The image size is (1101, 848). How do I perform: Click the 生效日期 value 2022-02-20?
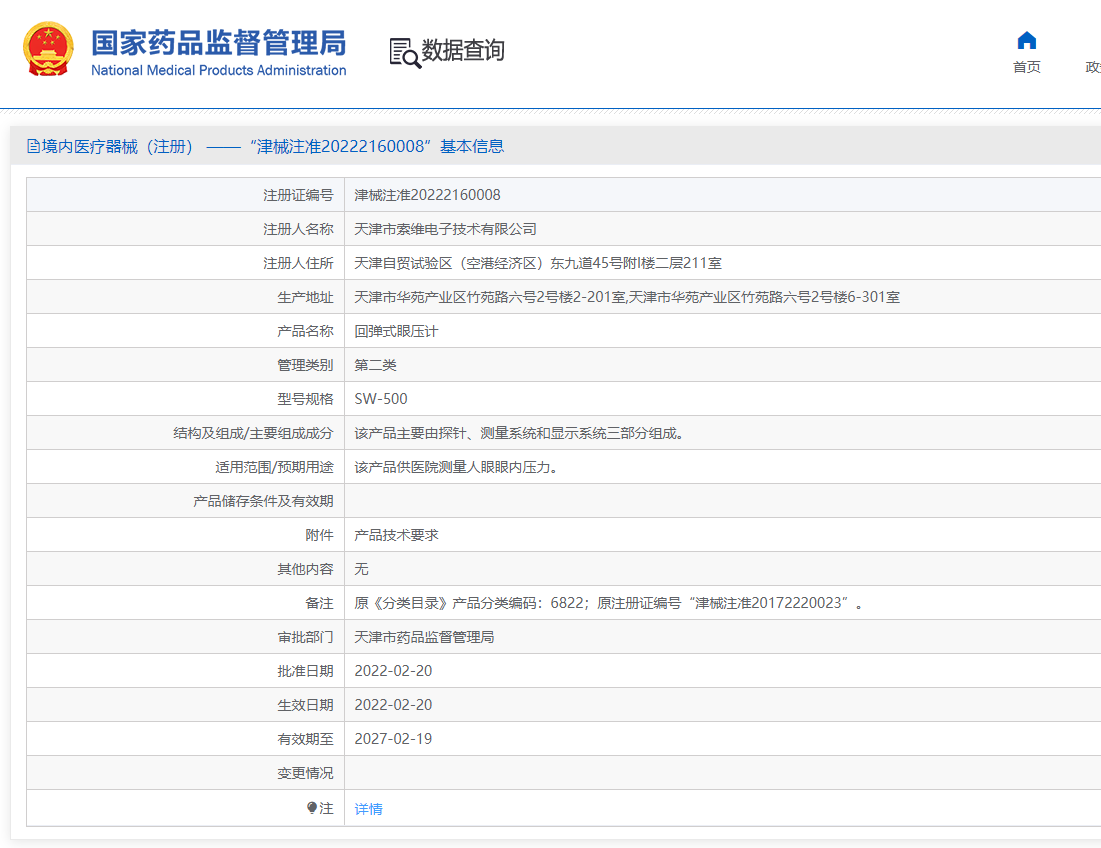coord(393,705)
